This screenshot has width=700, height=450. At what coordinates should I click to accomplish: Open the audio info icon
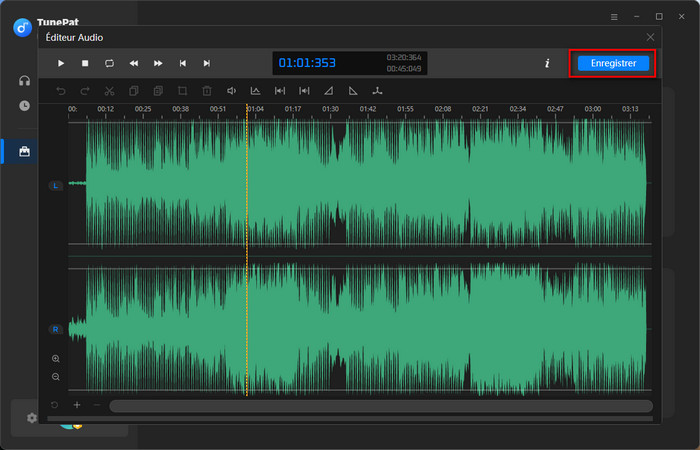[x=547, y=63]
